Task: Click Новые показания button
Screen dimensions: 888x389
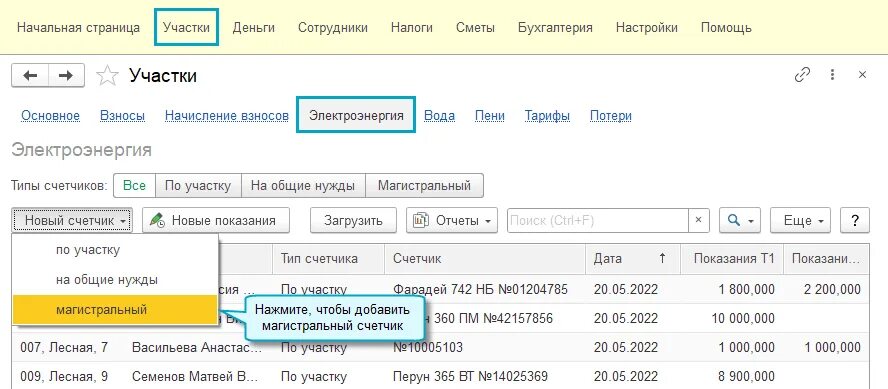Action: pyautogui.click(x=216, y=220)
